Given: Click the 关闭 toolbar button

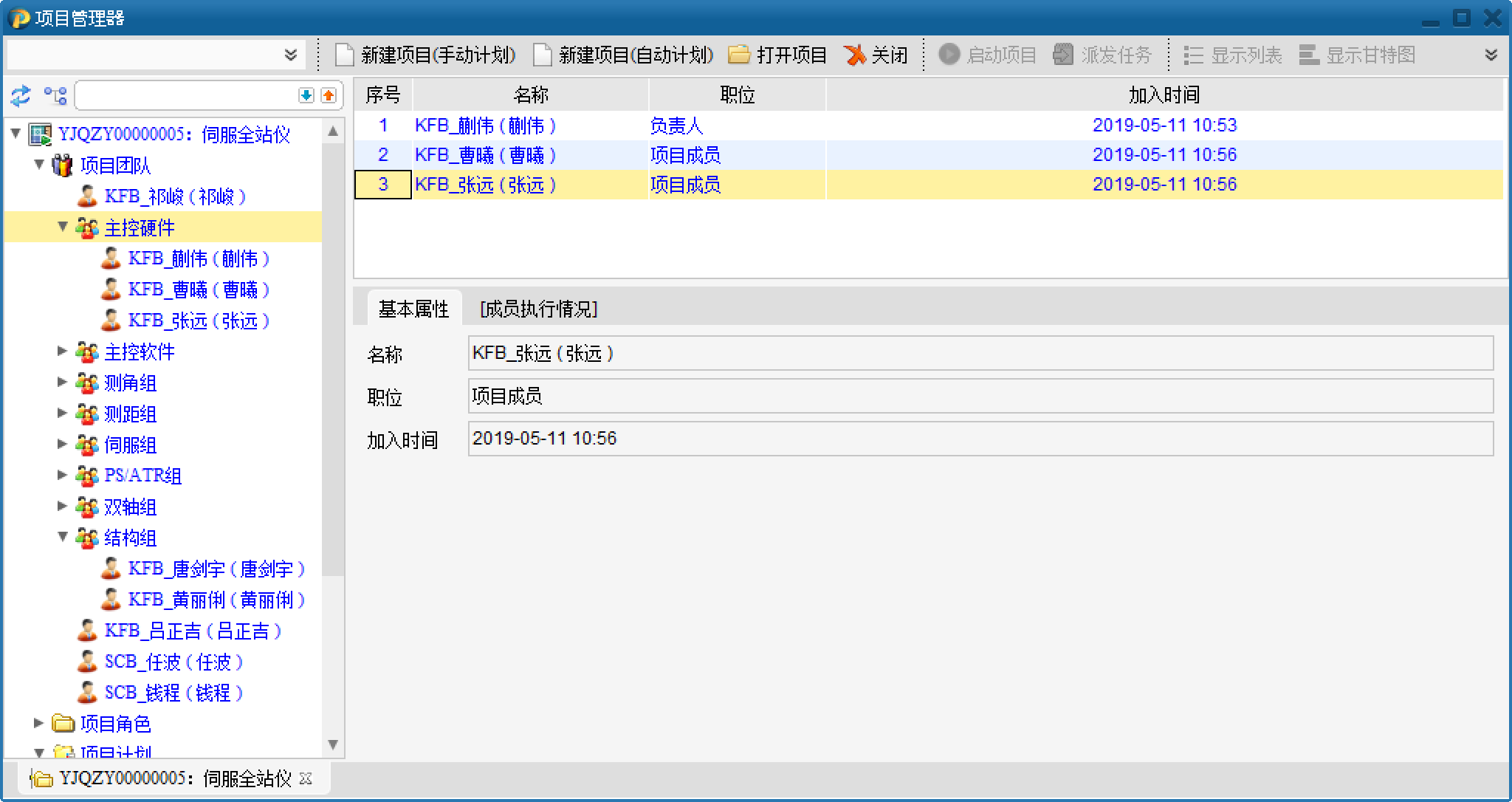Looking at the screenshot, I should 876,55.
